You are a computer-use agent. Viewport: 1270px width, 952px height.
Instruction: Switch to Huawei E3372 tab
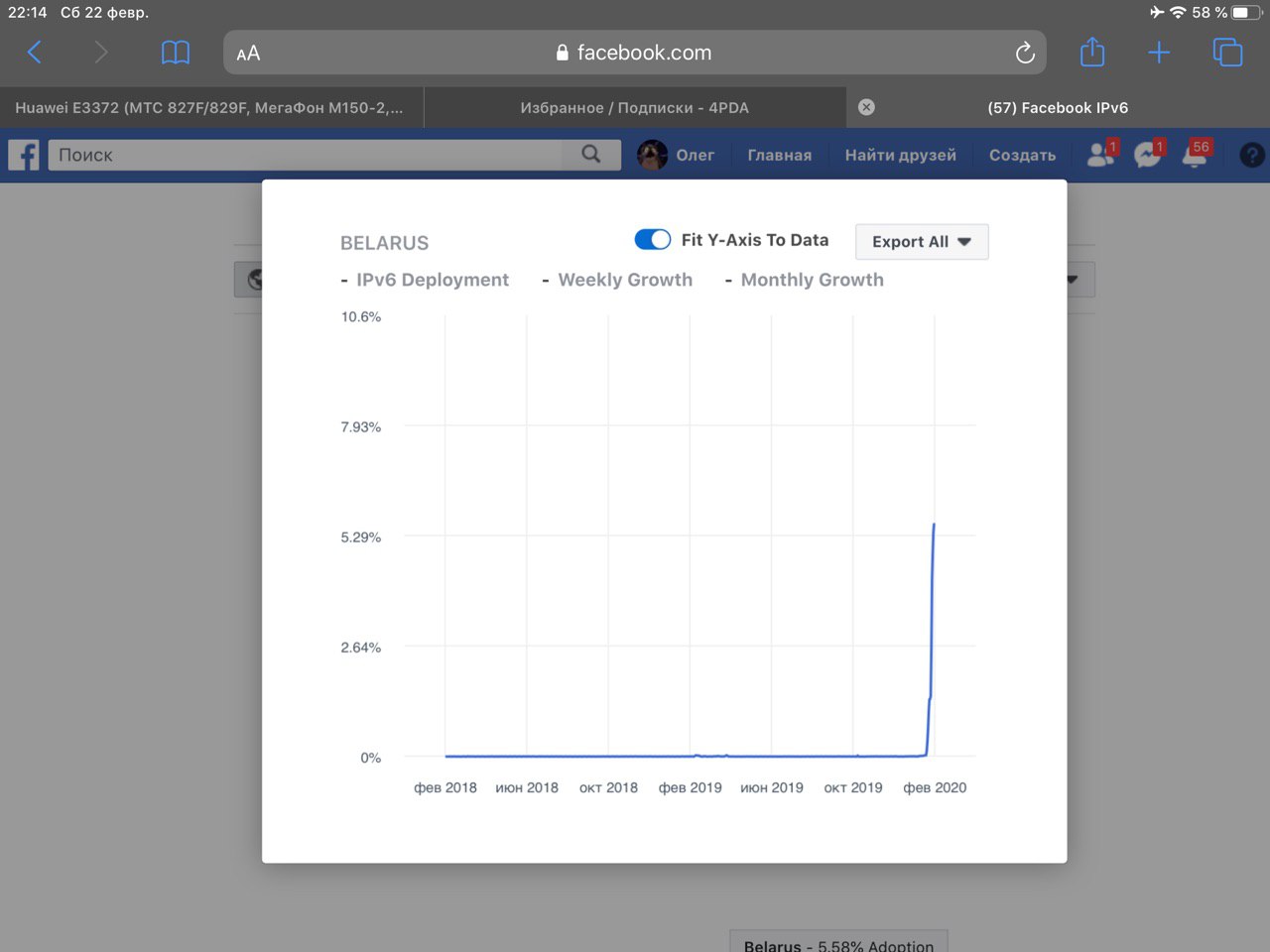point(211,107)
